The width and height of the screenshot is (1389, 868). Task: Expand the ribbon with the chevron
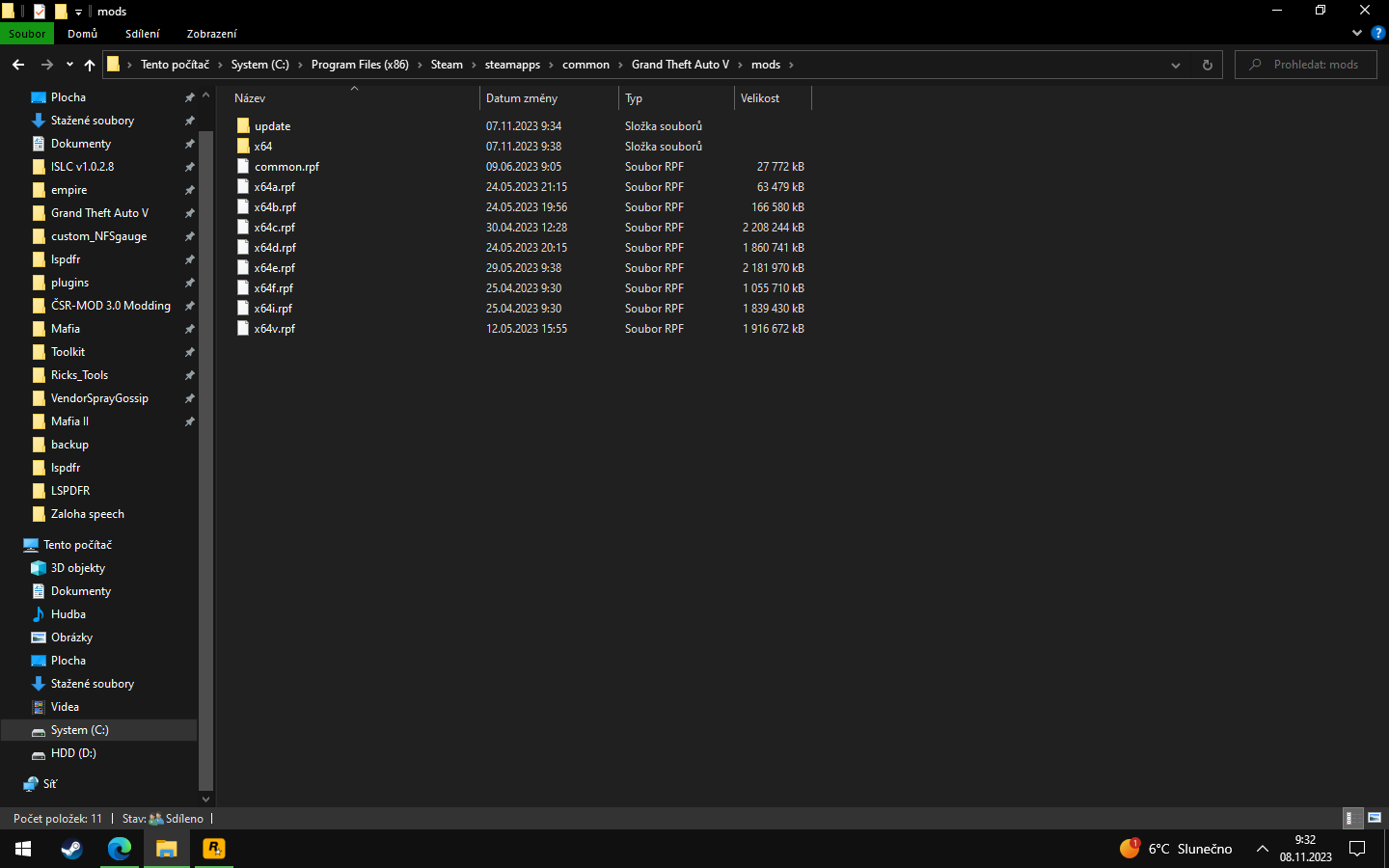(1357, 33)
